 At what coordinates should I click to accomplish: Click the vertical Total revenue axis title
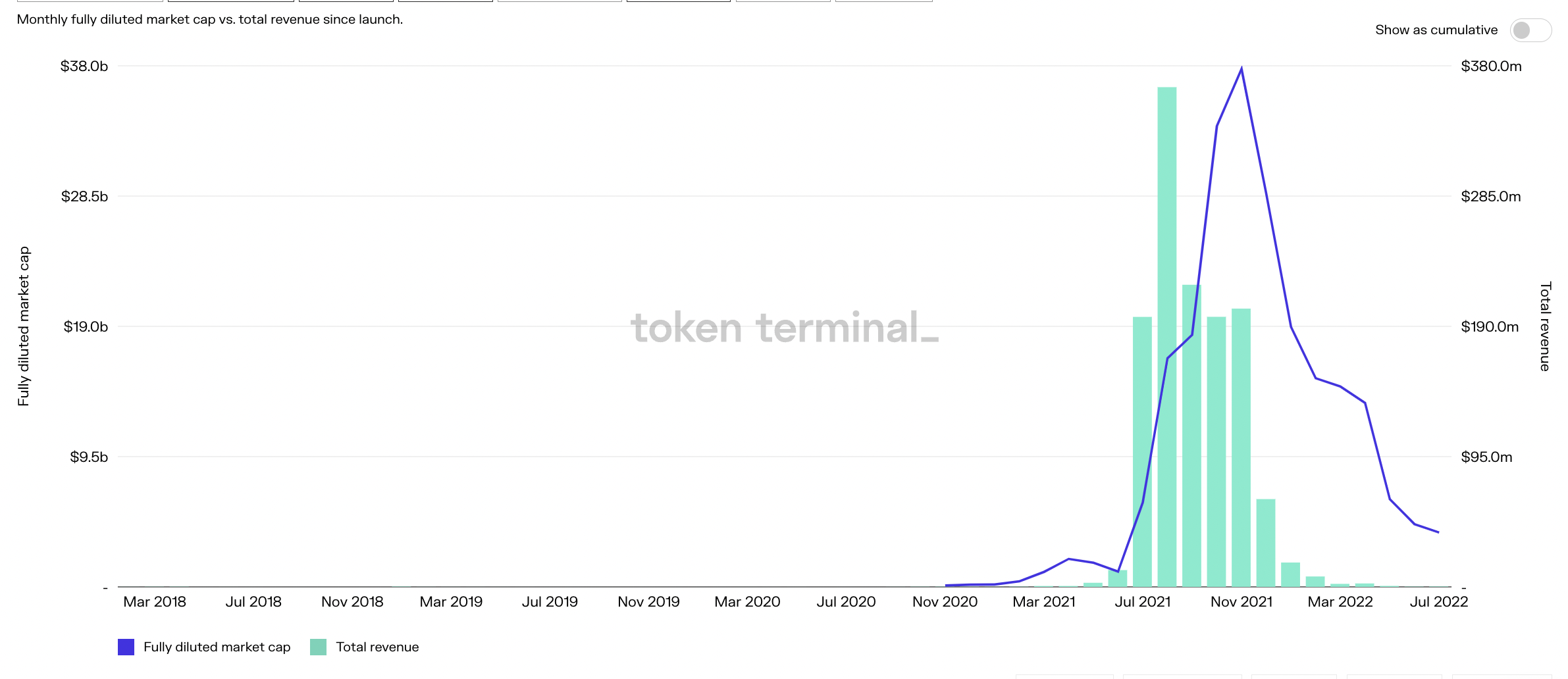pos(1545,326)
